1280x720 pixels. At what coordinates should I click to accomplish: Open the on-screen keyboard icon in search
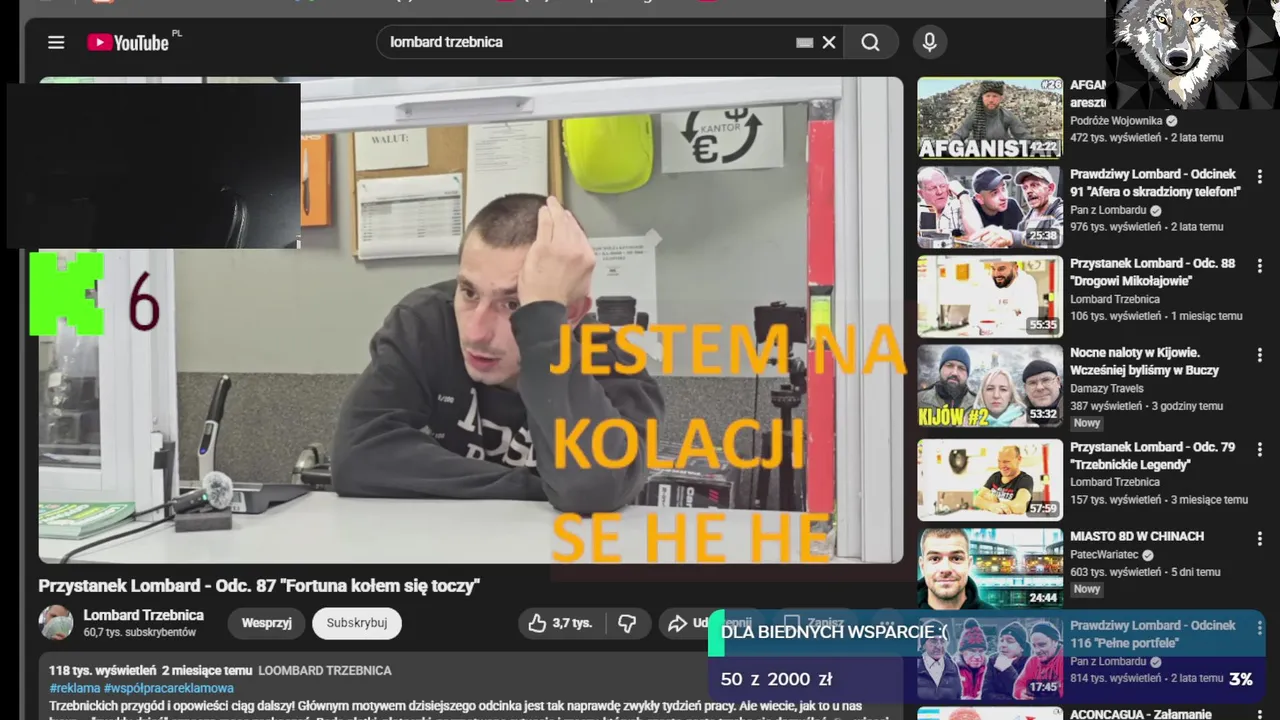coord(804,42)
